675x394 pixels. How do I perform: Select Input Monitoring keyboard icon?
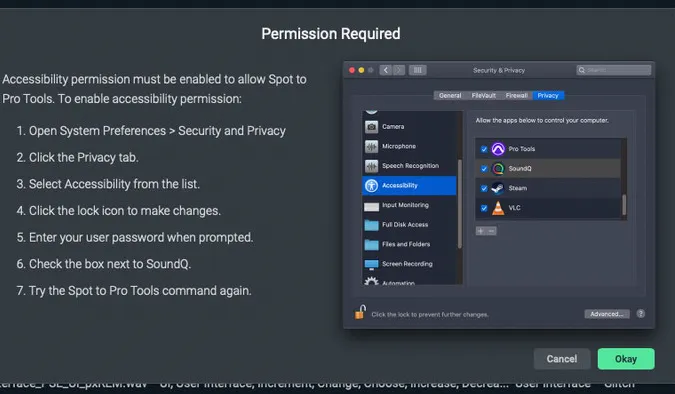tap(372, 206)
